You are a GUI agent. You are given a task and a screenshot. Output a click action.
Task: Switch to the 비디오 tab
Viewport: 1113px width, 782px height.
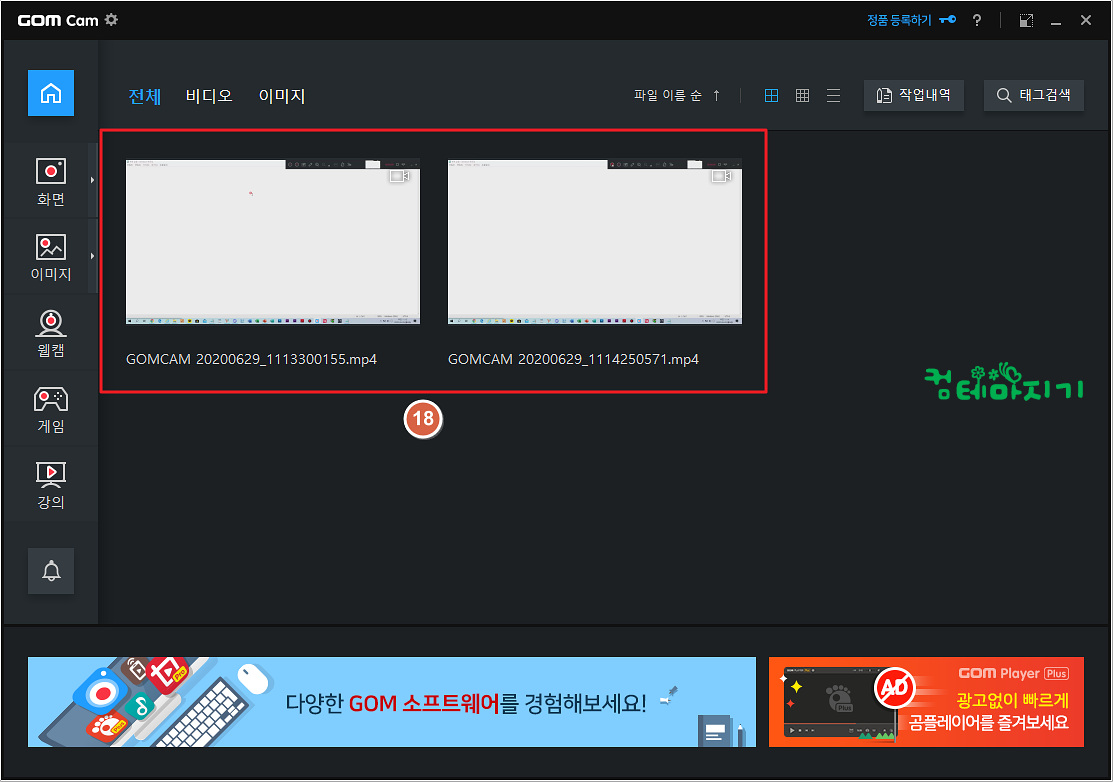[209, 96]
